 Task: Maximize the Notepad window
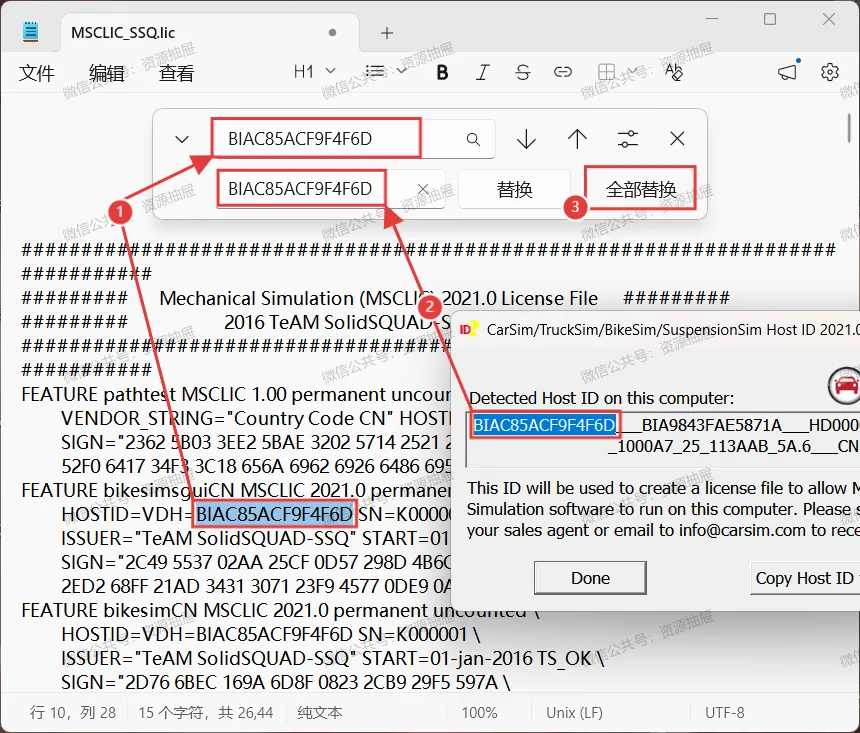click(770, 19)
